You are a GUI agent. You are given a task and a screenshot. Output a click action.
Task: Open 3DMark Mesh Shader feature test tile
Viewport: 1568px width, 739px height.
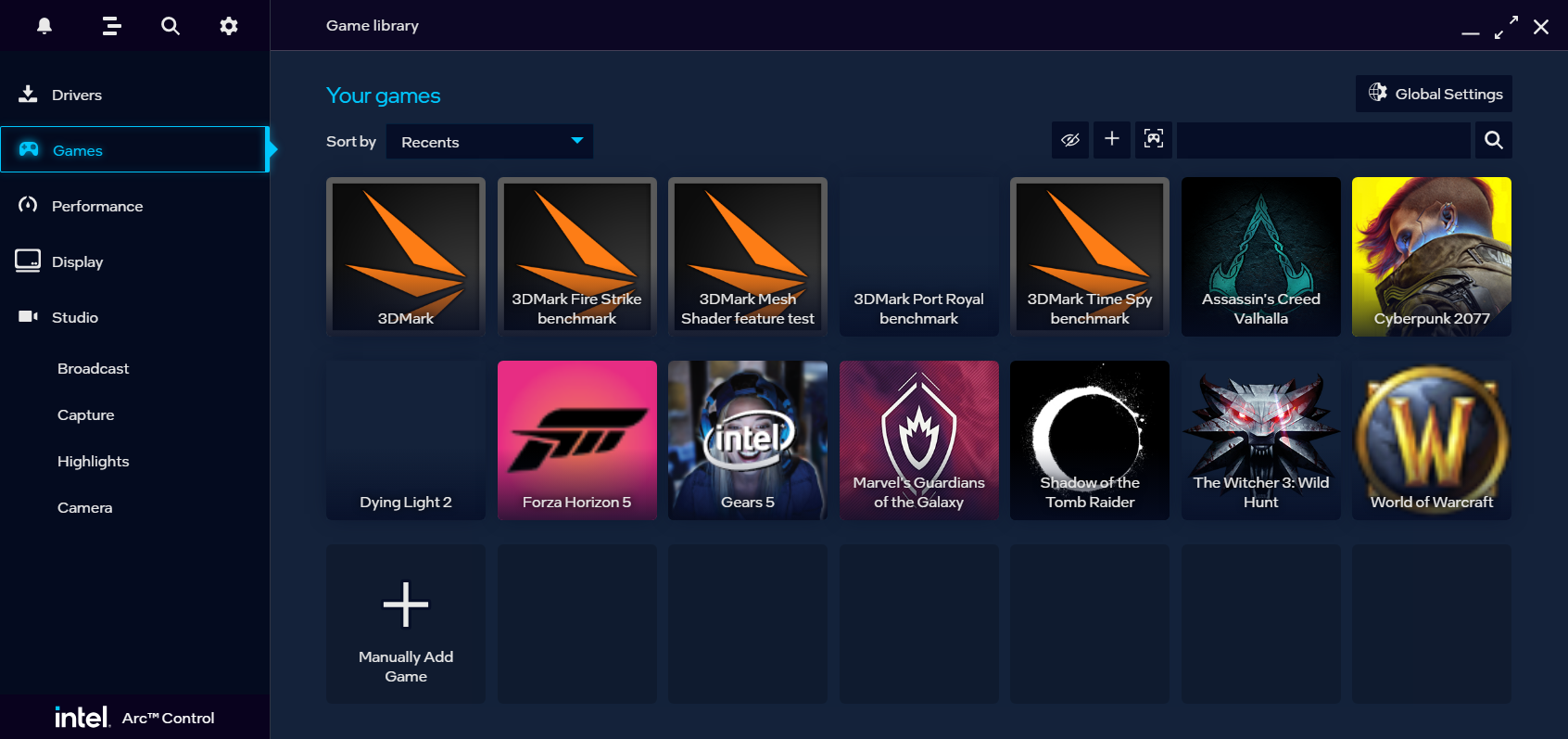[748, 257]
